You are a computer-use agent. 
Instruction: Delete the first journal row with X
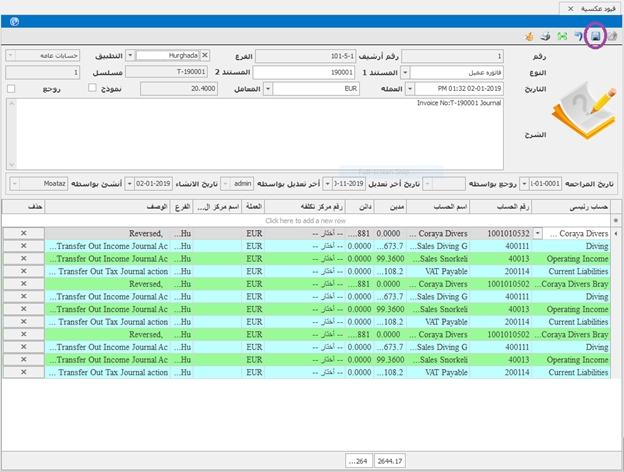pos(23,233)
